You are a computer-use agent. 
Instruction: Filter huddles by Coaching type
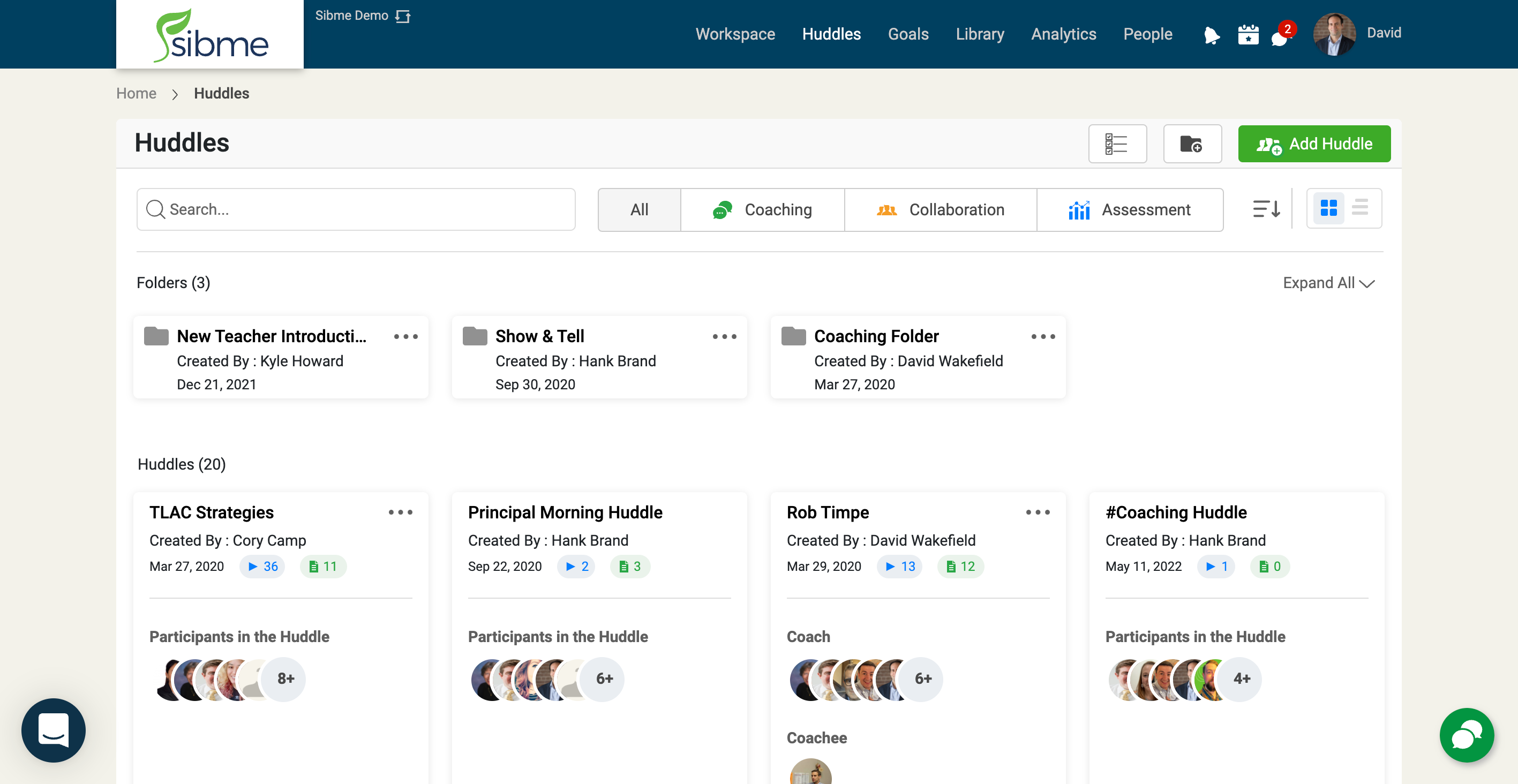(762, 210)
